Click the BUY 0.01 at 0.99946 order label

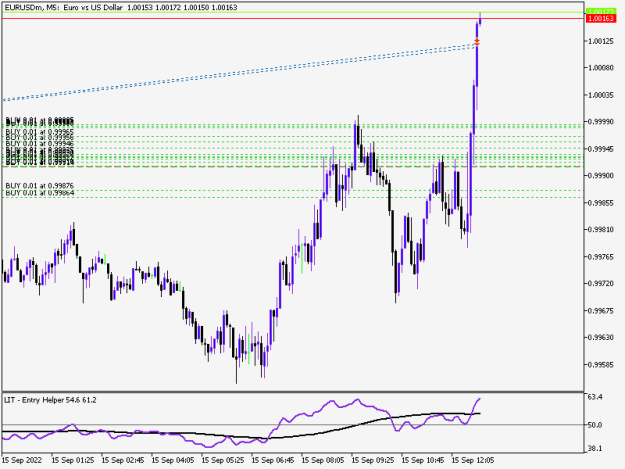[40, 143]
